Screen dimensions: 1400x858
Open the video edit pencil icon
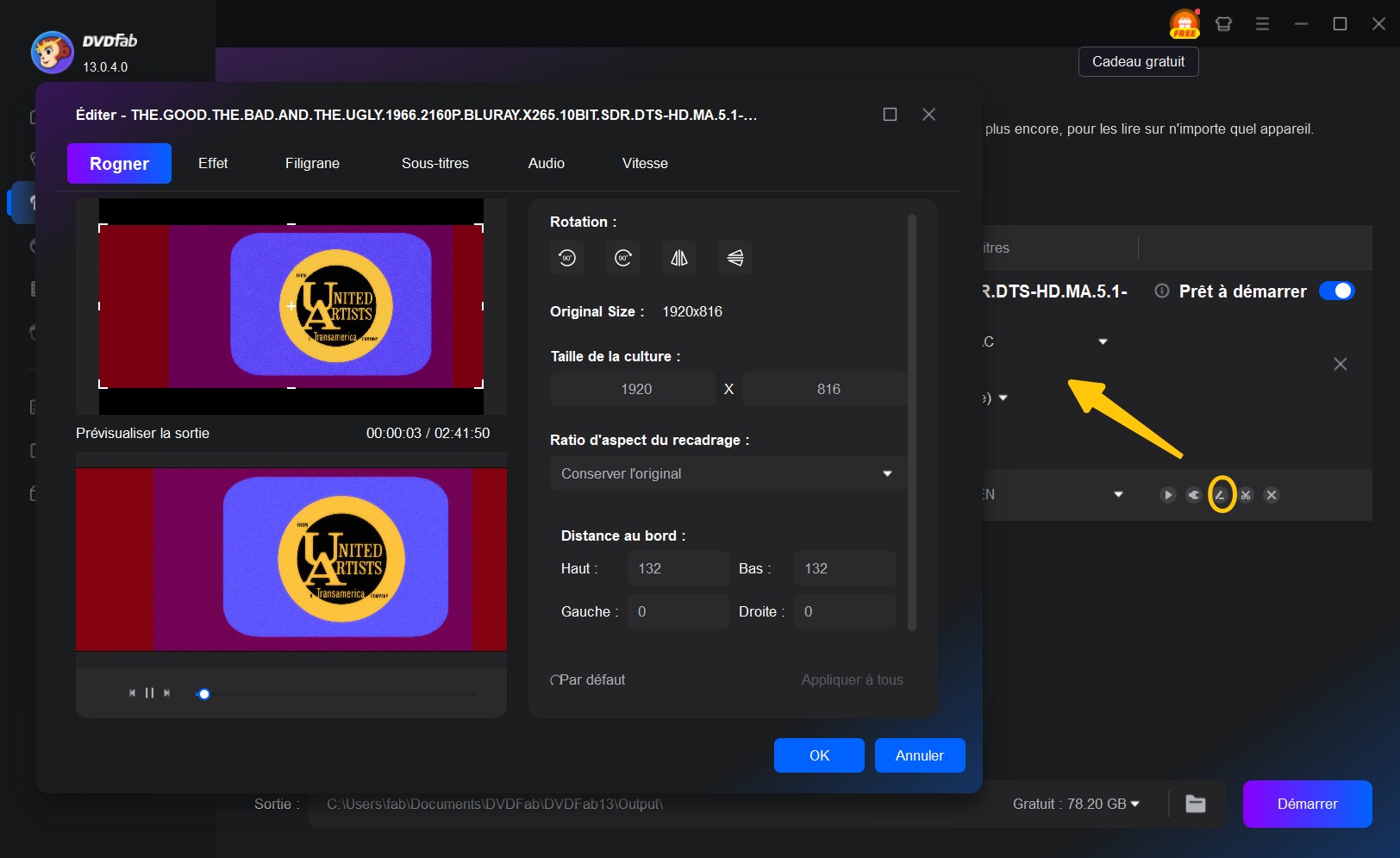point(1221,495)
